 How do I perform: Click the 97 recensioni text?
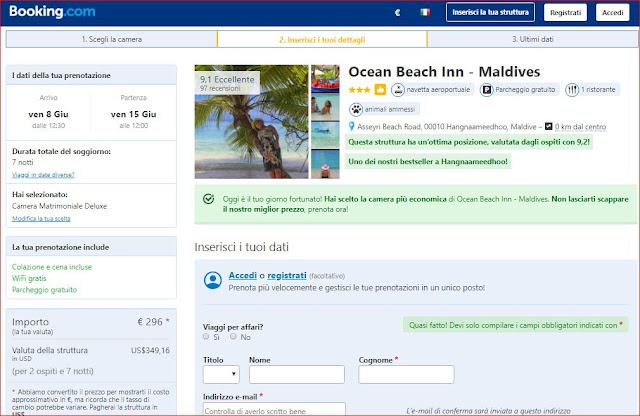220,89
